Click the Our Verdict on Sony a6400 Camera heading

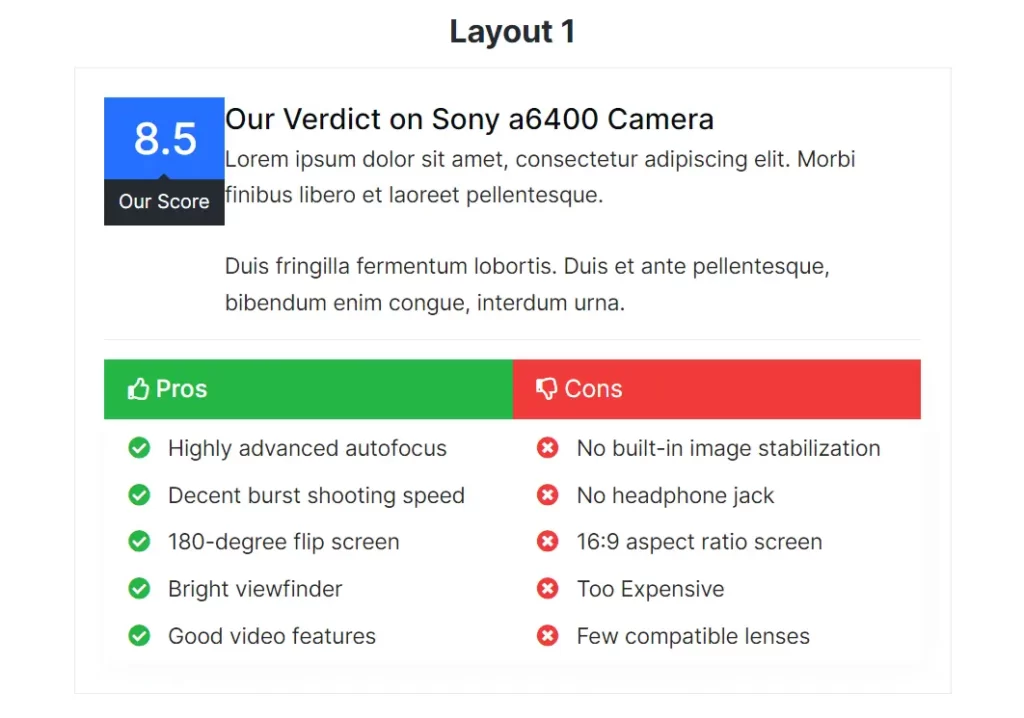tap(469, 120)
